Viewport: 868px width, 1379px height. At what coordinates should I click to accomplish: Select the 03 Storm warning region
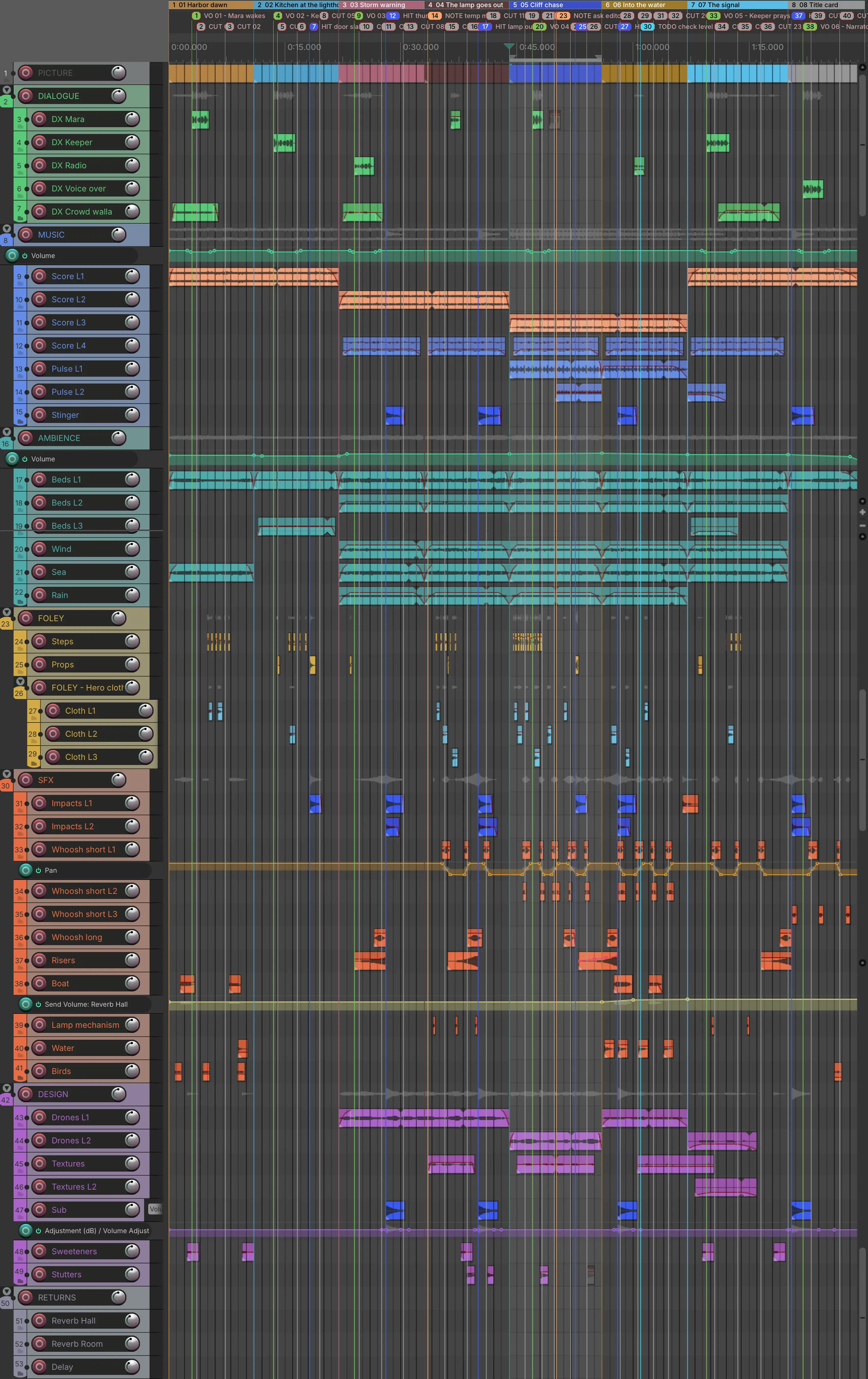pos(381,4)
